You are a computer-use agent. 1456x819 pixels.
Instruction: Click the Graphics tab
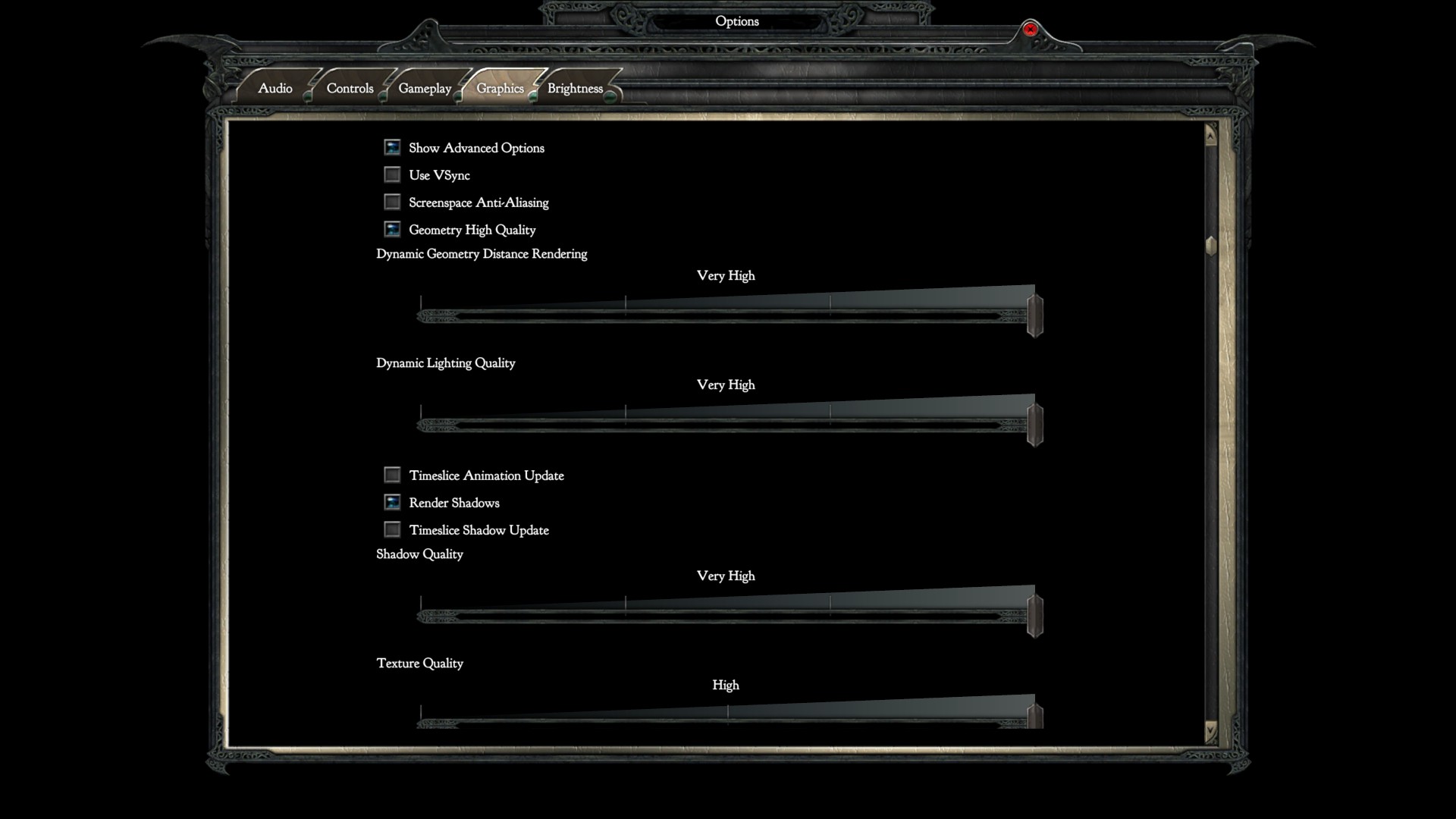pyautogui.click(x=500, y=89)
